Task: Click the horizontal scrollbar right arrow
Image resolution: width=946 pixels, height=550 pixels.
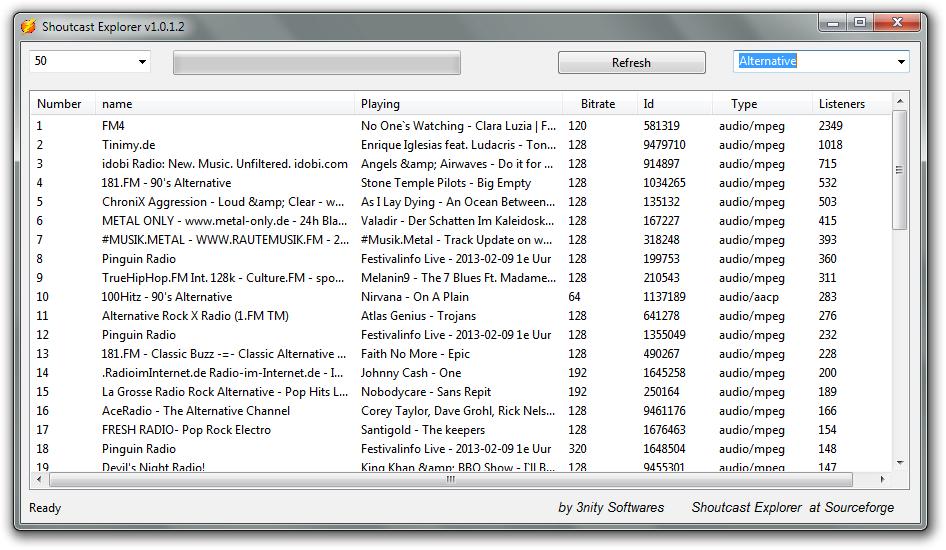Action: [882, 479]
